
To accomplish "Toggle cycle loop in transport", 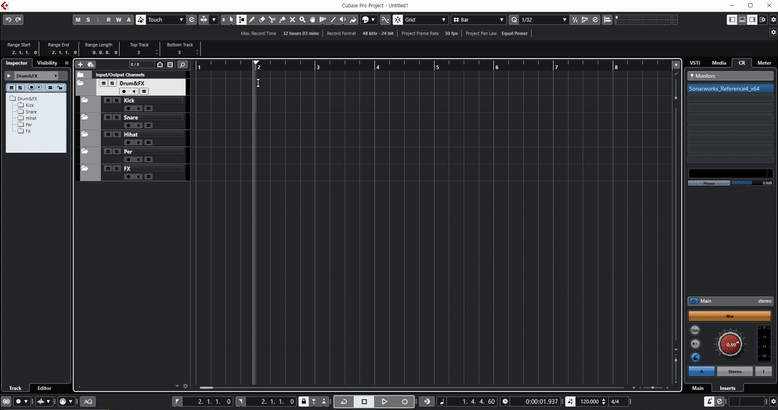I will [343, 402].
